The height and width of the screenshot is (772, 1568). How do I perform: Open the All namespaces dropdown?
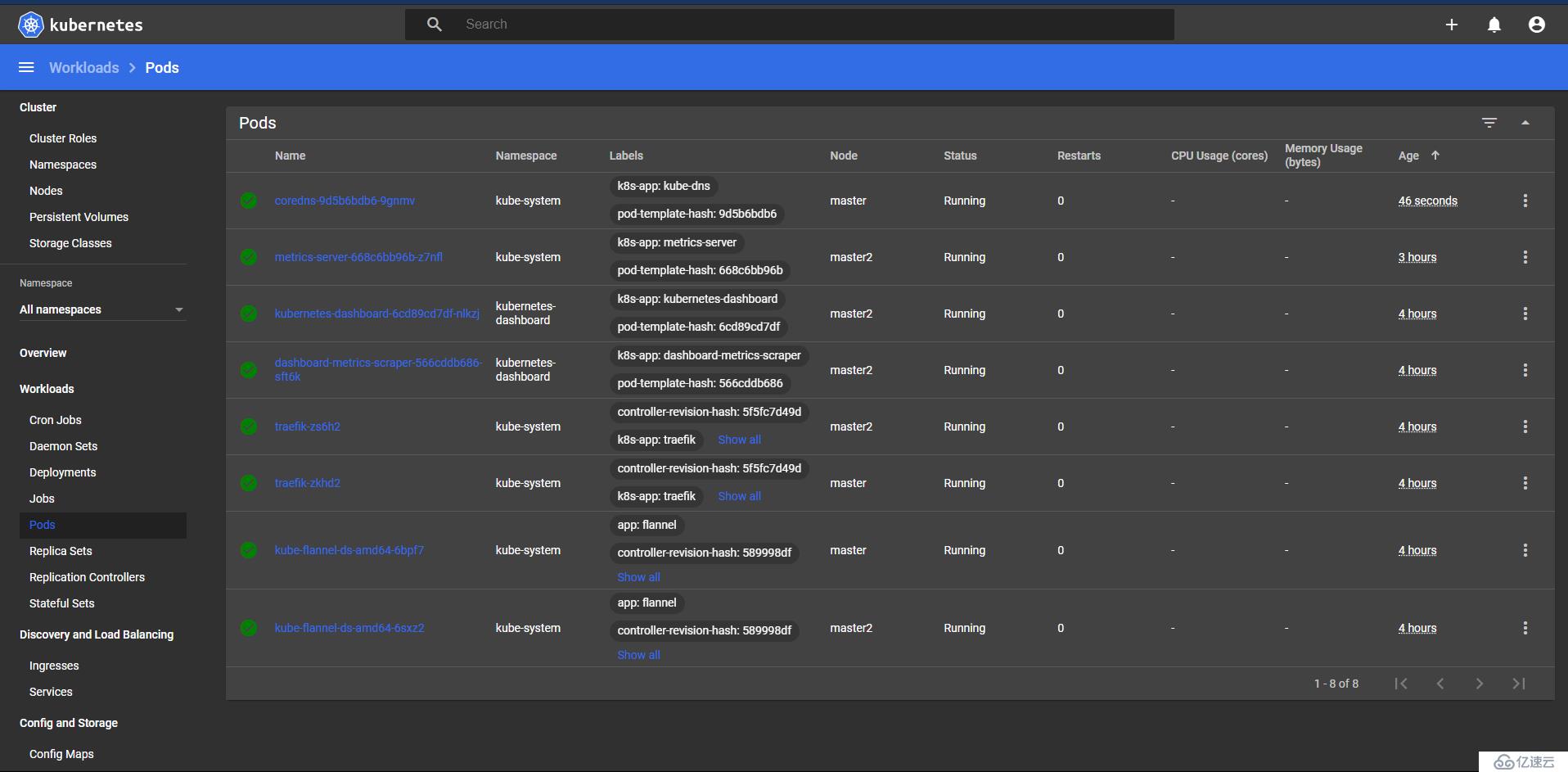(x=103, y=309)
